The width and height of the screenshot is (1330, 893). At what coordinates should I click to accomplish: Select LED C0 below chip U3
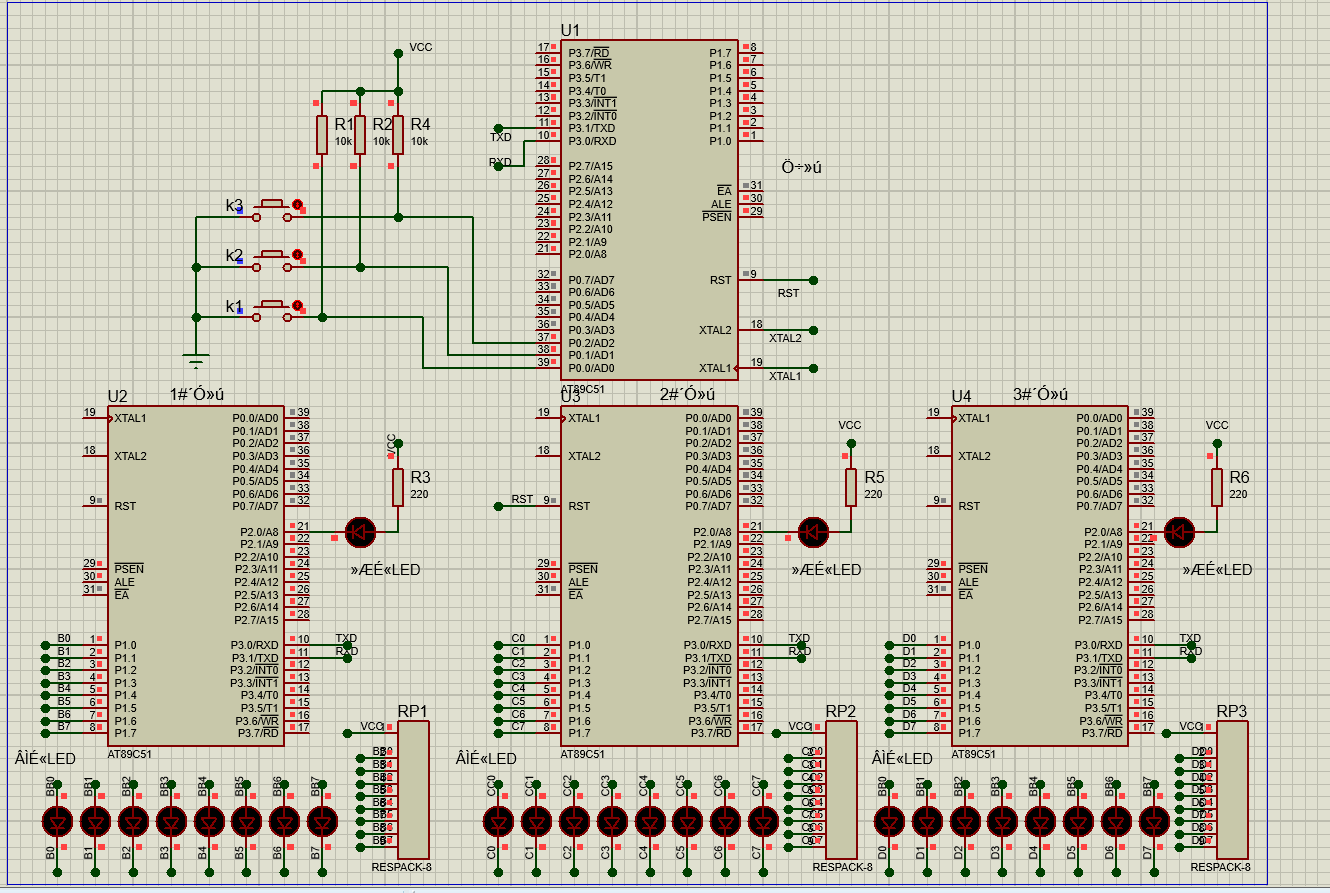click(497, 822)
